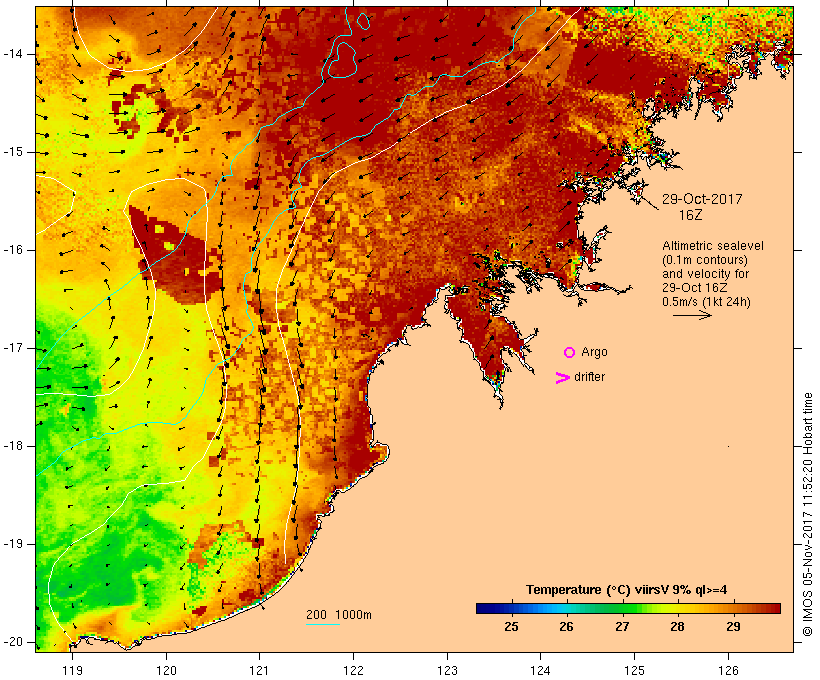Click the latitude axis label '-17'

pyautogui.click(x=13, y=348)
